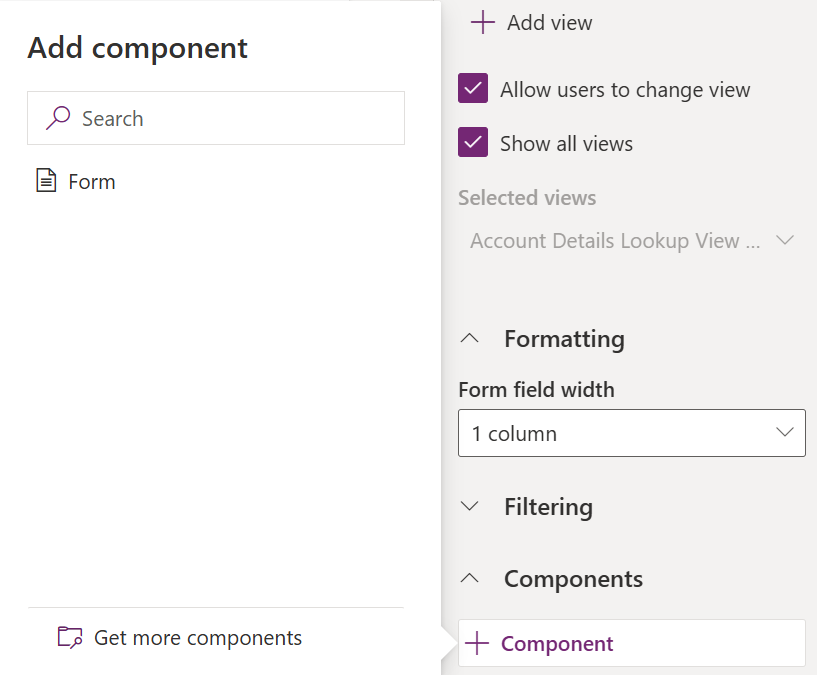Open the Get more components link
The height and width of the screenshot is (675, 817).
(198, 638)
